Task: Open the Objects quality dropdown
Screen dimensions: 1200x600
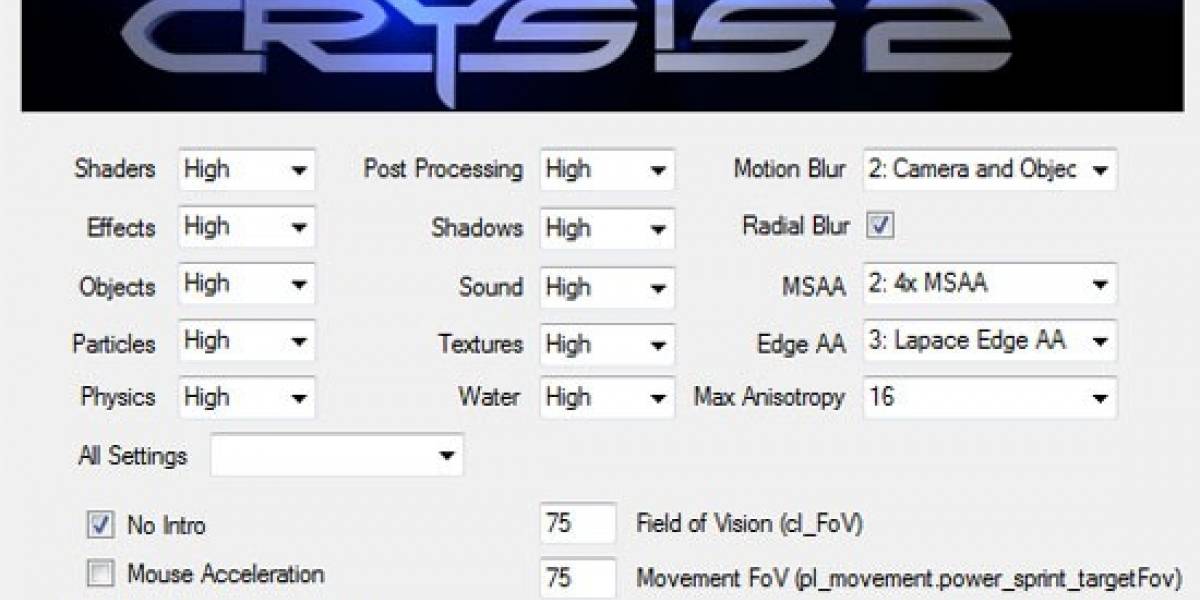Action: pyautogui.click(x=247, y=284)
